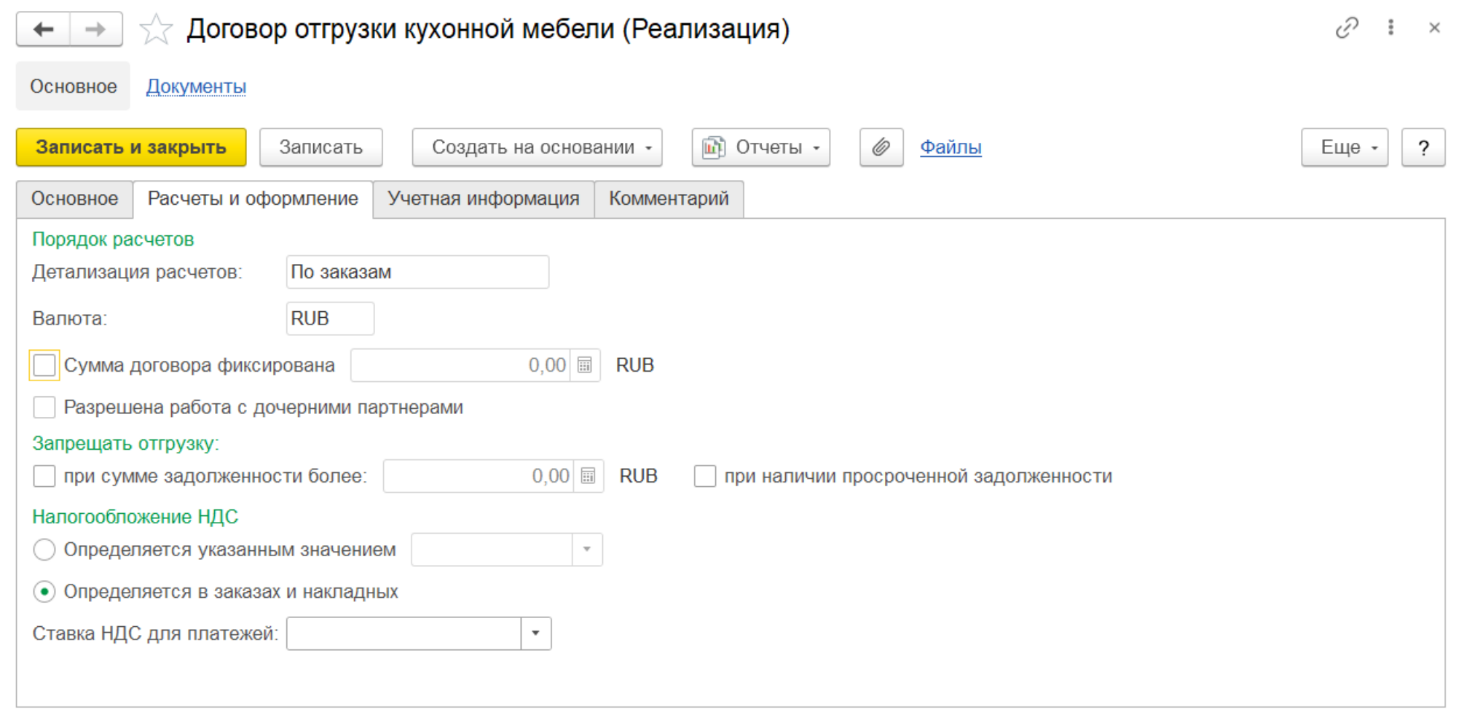Image resolution: width=1472 pixels, height=726 pixels.
Task: Expand the 'Отчеты' dropdown button
Action: tap(760, 148)
